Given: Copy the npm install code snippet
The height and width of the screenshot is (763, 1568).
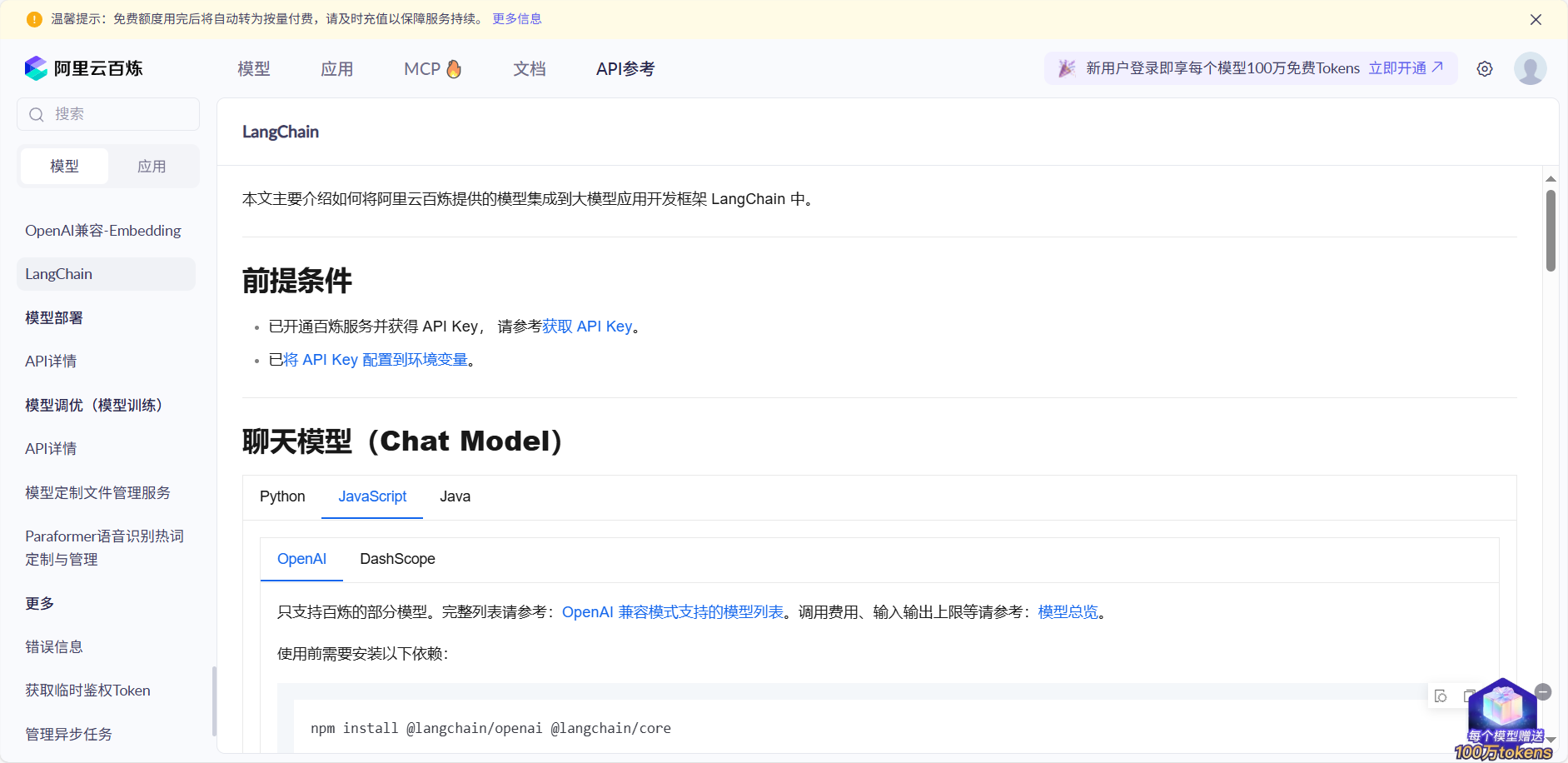Looking at the screenshot, I should click(1469, 695).
